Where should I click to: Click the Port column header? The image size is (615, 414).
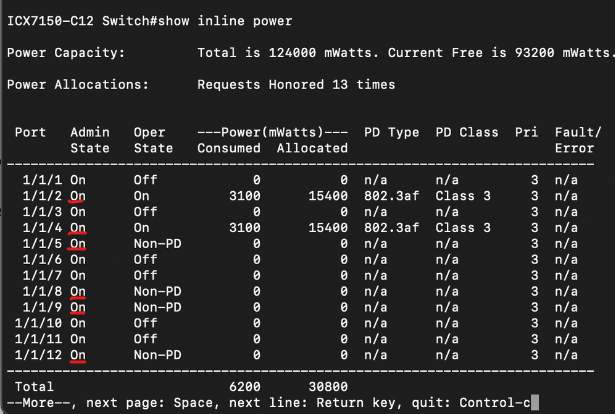click(x=31, y=132)
